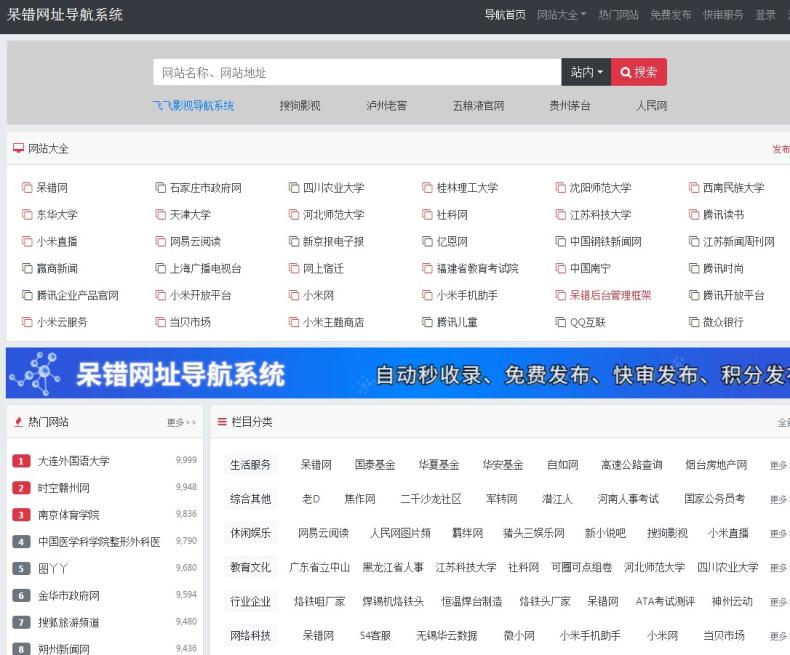
Task: Click the icon next to QQ互联
Action: tap(560, 322)
